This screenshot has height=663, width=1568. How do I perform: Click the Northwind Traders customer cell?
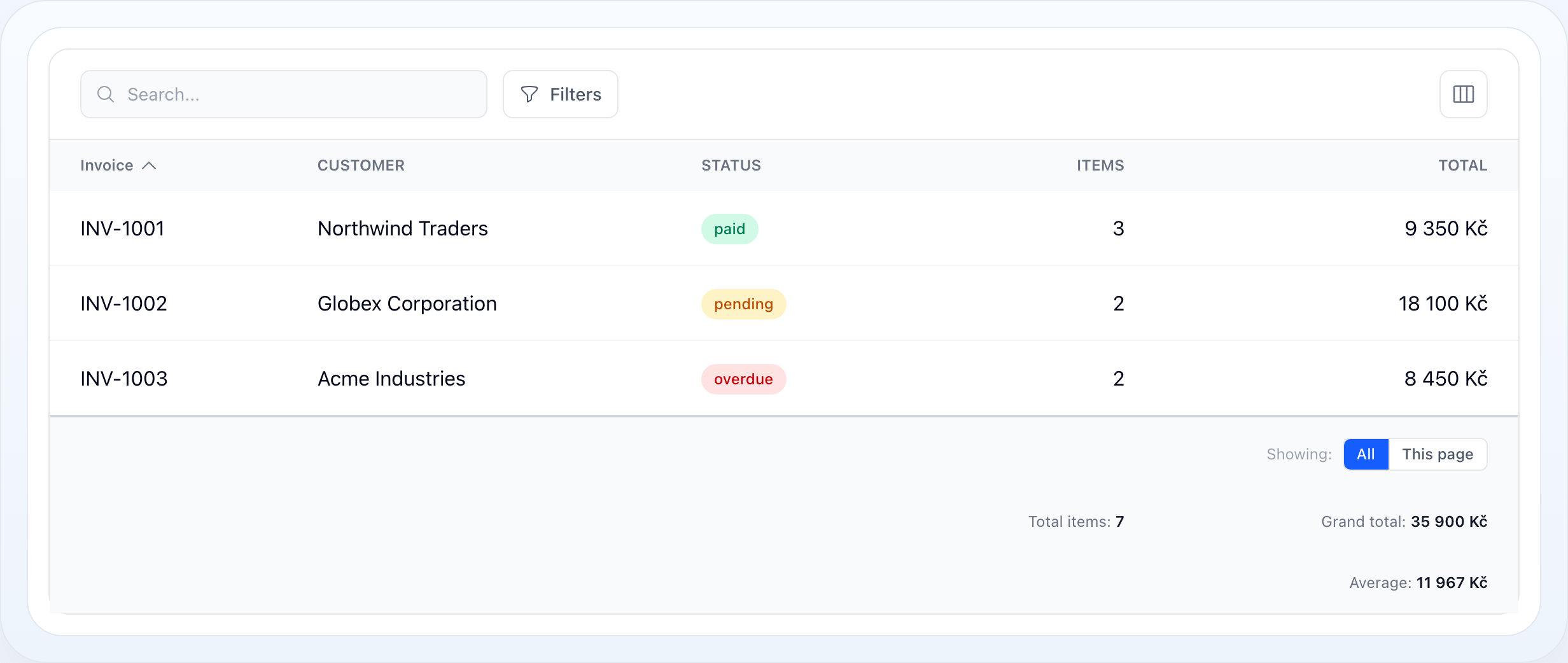pyautogui.click(x=403, y=228)
